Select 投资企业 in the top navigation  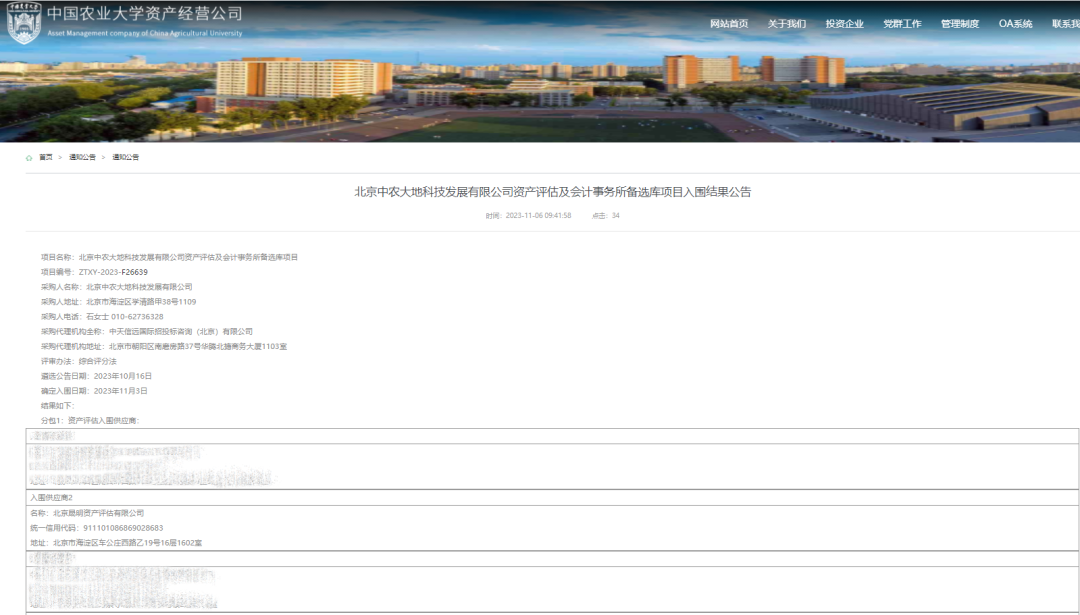pos(844,24)
